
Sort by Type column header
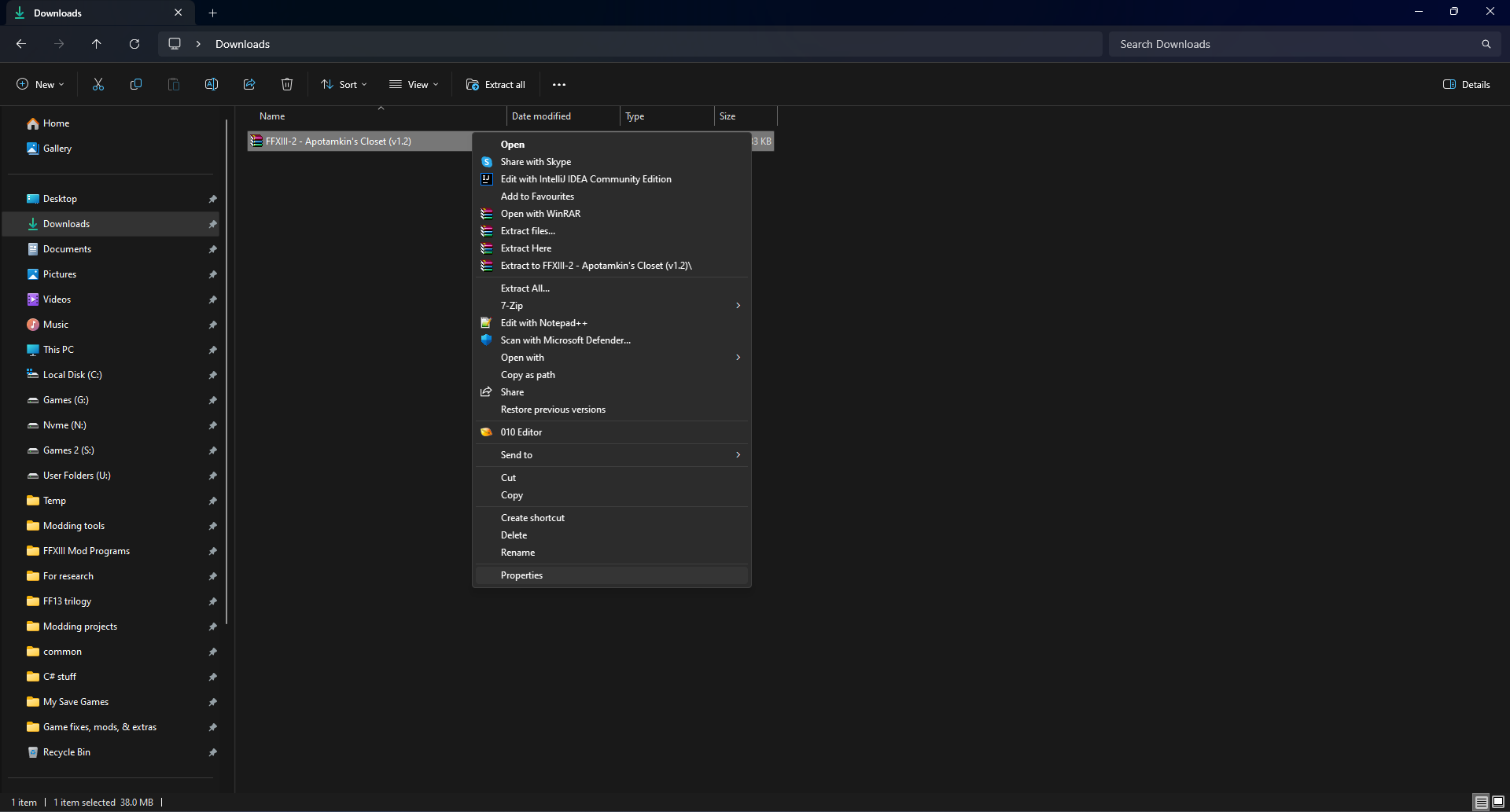(x=667, y=116)
